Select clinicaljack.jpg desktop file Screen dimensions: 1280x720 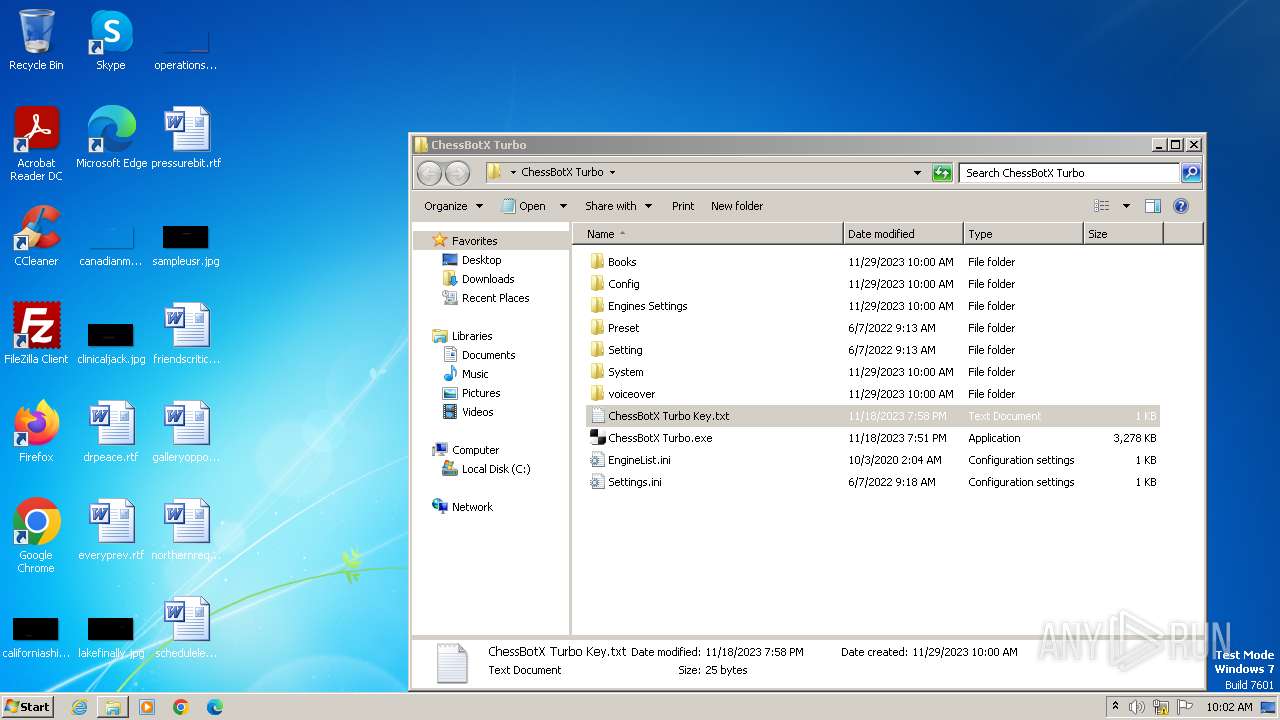[111, 343]
